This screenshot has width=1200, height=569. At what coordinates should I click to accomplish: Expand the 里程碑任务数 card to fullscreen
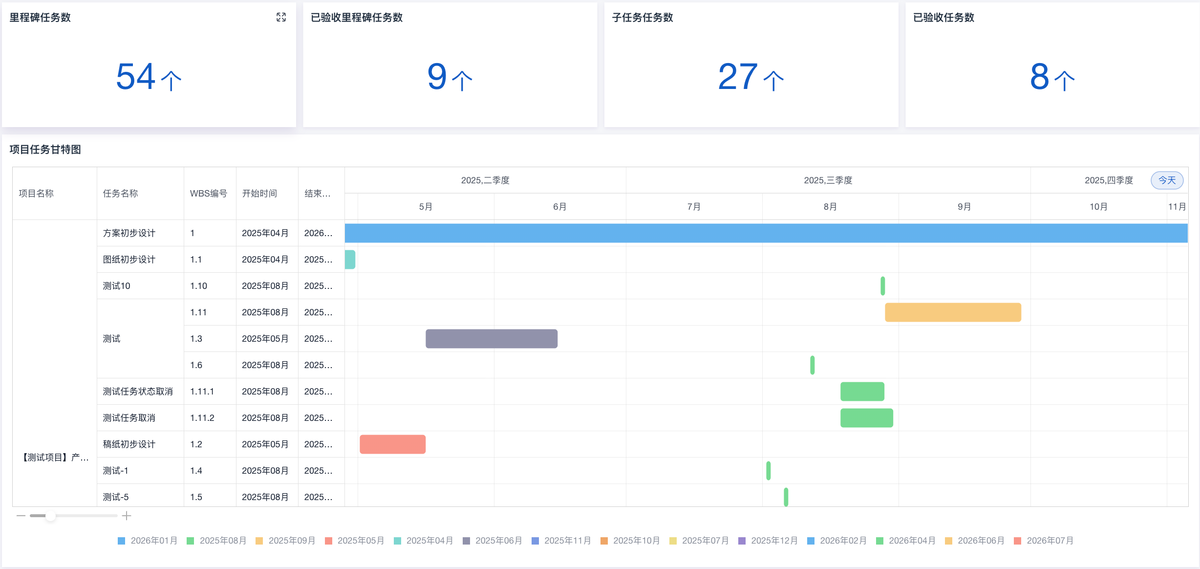pos(281,17)
